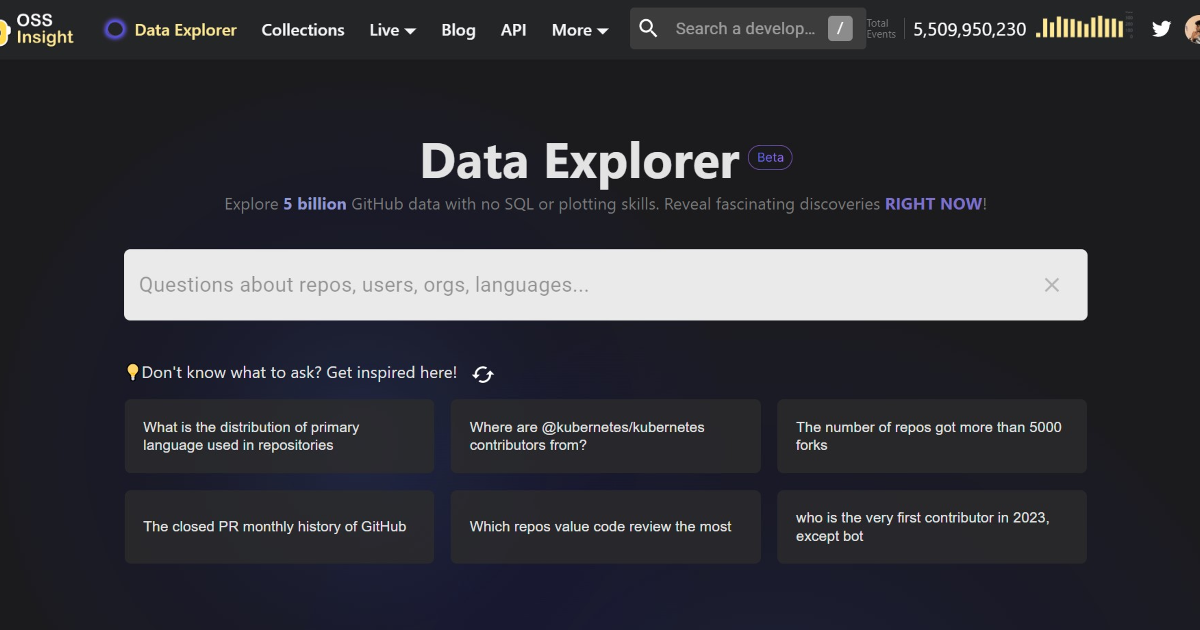This screenshot has height=630, width=1200.
Task: Follow the RIGHT NOW link
Action: point(932,204)
